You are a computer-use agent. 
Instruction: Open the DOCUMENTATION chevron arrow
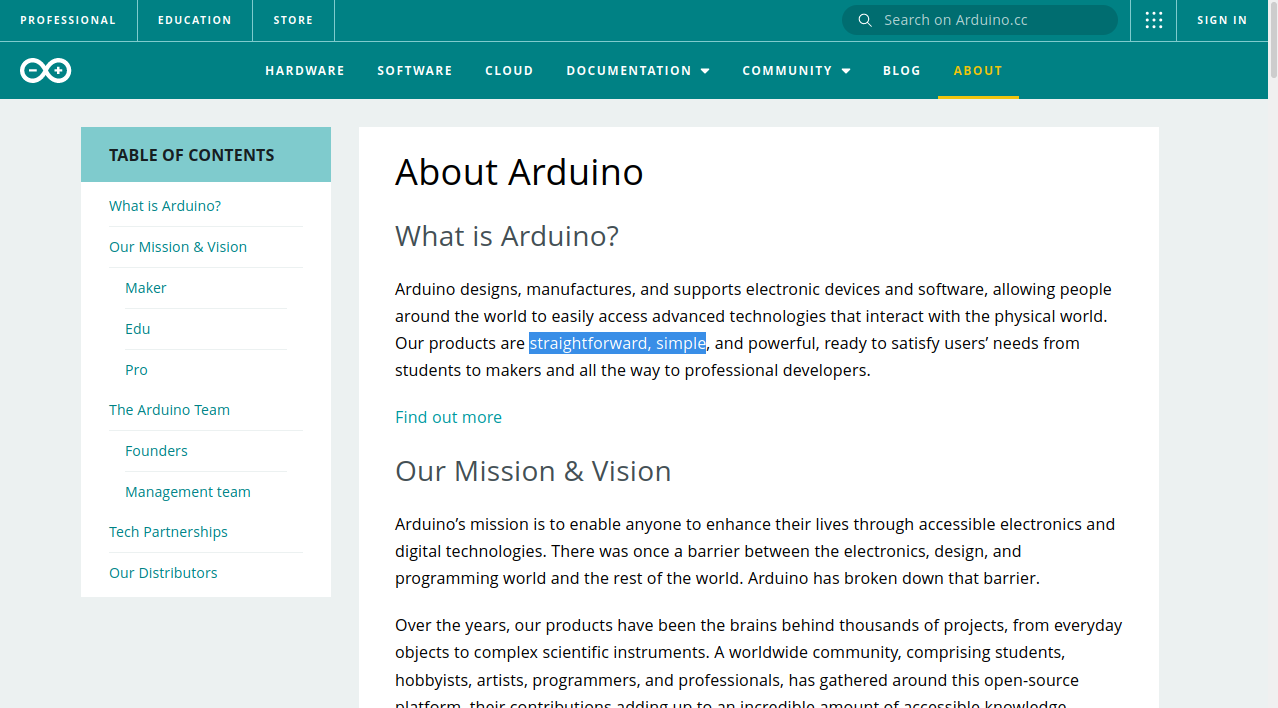[x=705, y=71]
